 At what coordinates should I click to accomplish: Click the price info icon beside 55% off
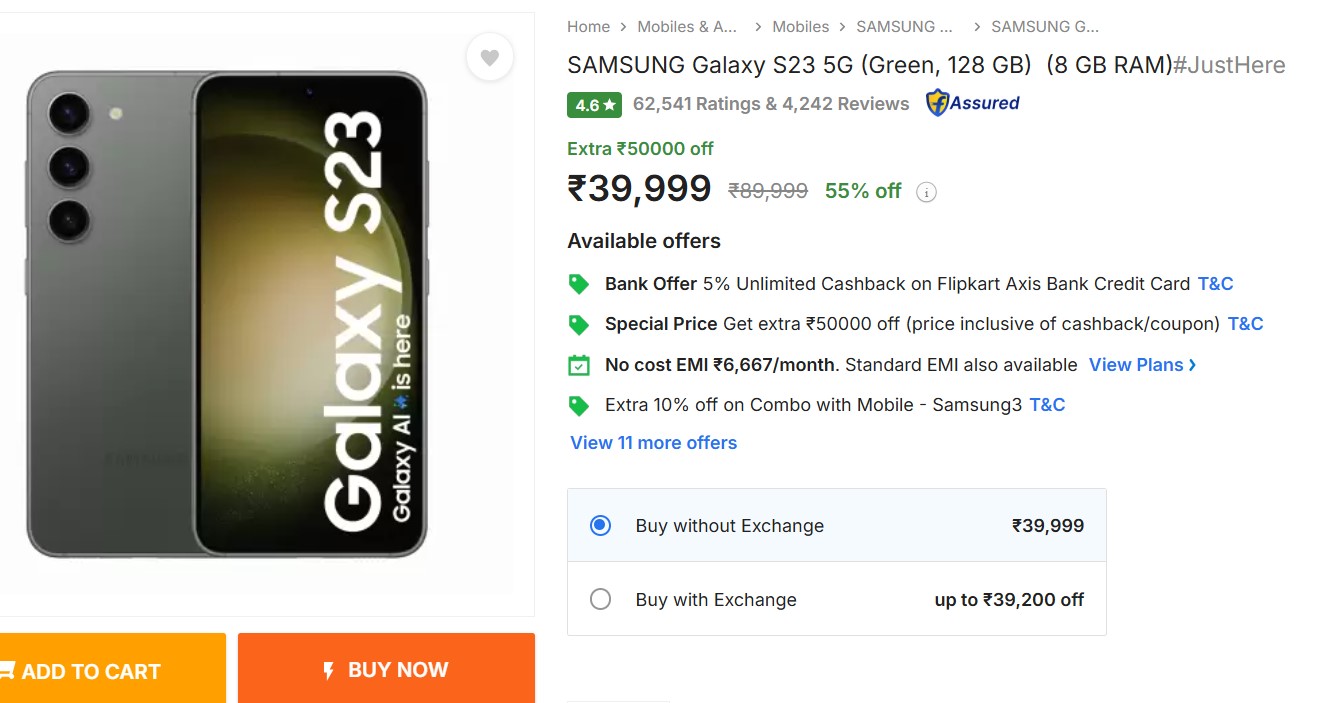927,192
